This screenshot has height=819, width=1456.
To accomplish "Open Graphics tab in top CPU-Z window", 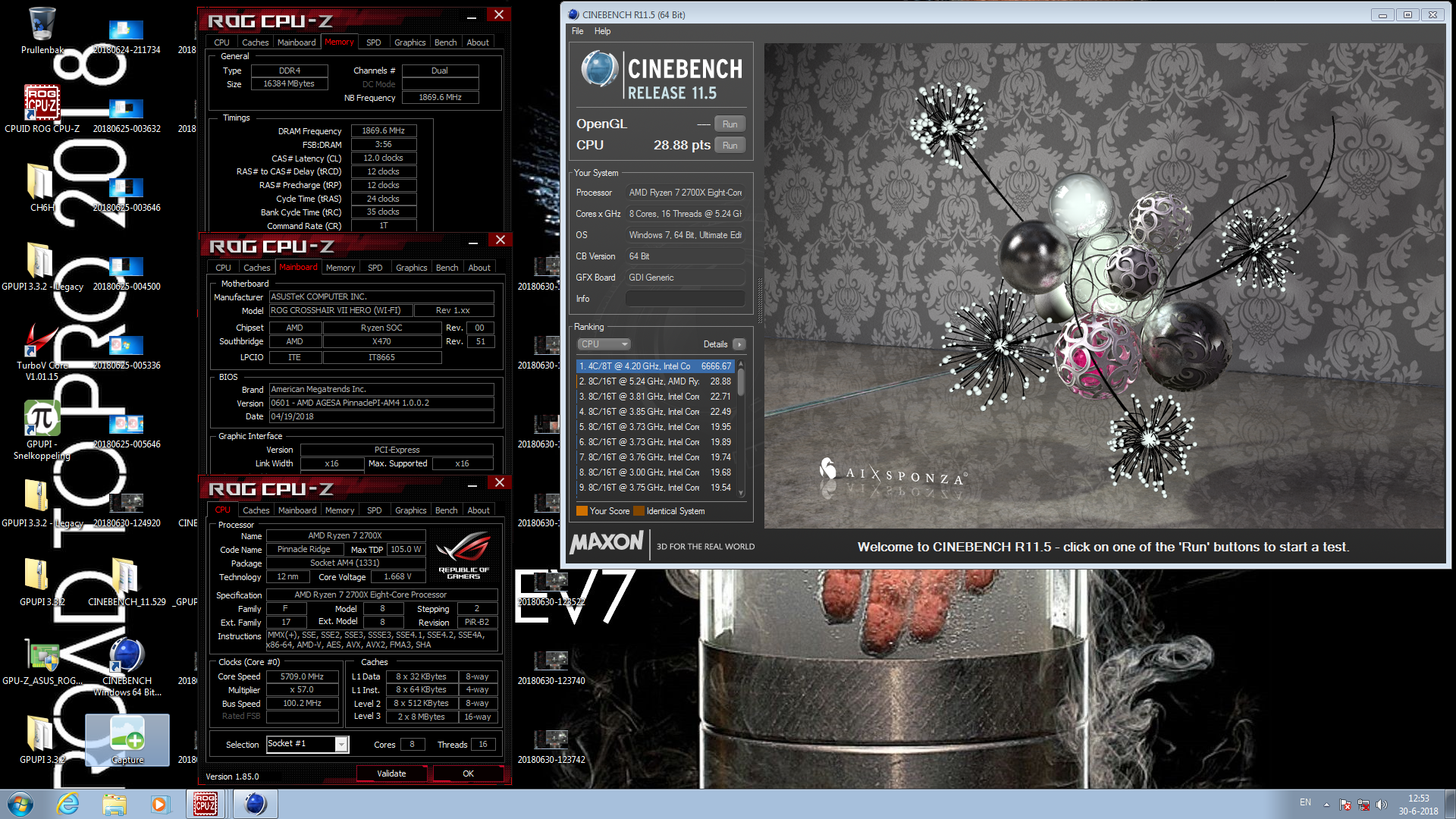I will tap(409, 42).
